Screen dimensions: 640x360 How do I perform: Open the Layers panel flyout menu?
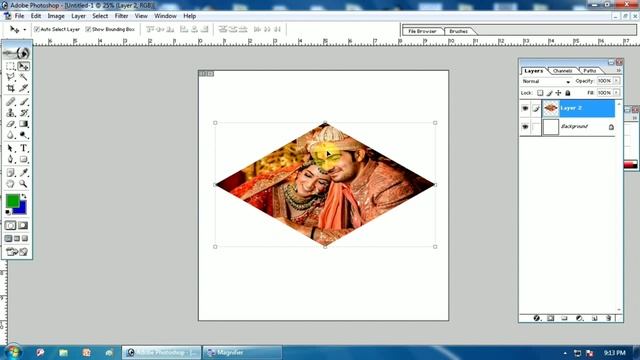click(618, 71)
